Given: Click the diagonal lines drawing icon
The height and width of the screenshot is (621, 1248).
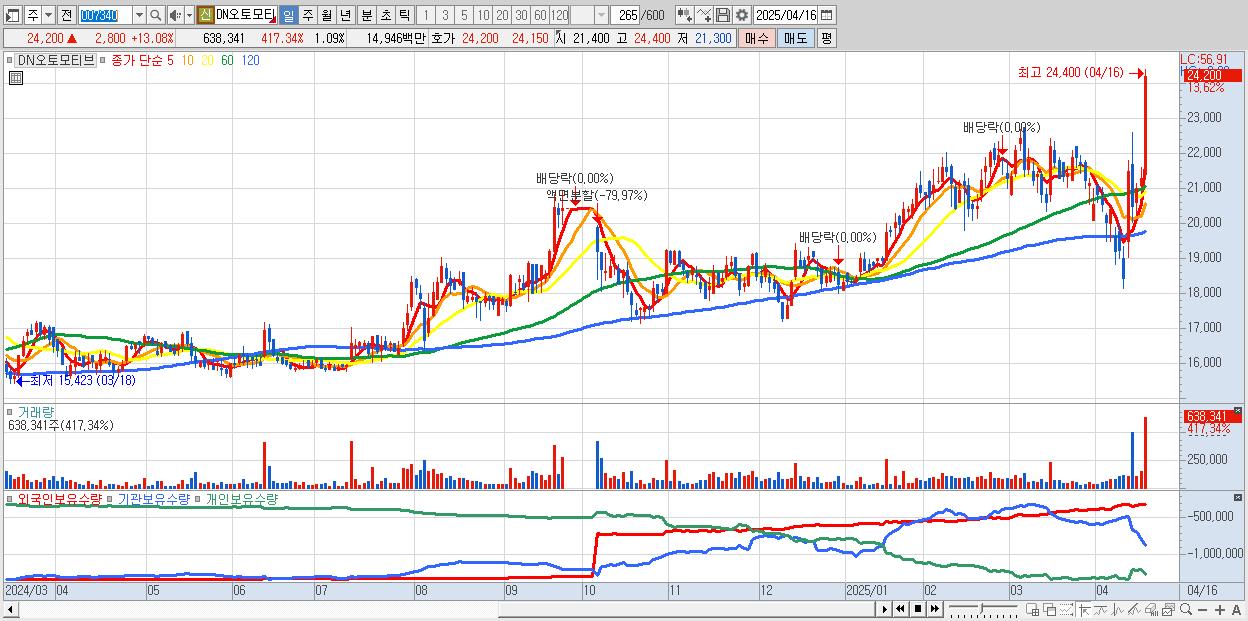Looking at the screenshot, I should click(1134, 609).
